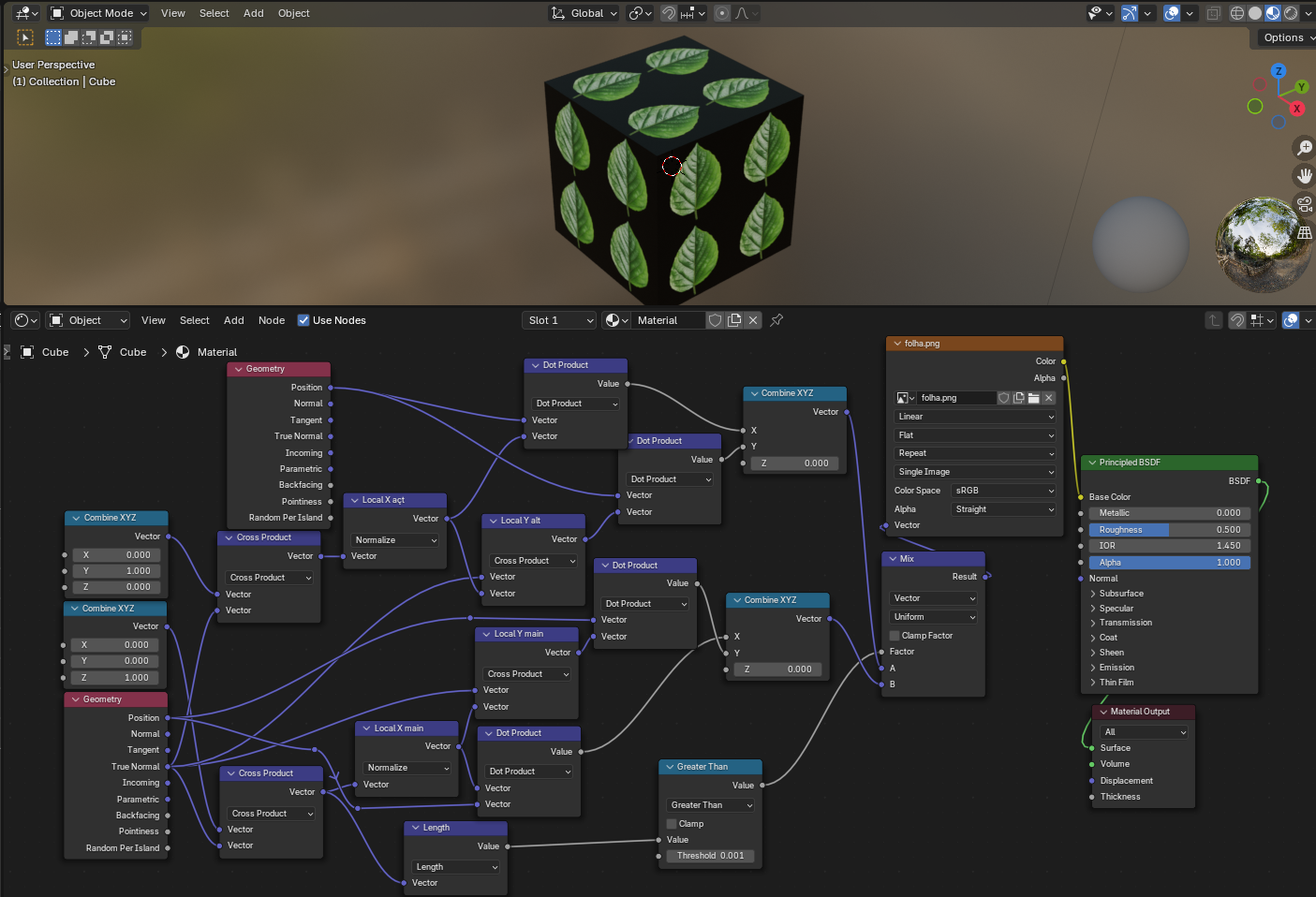Open the Greater Than operation dropdown
The image size is (1316, 897).
(711, 805)
